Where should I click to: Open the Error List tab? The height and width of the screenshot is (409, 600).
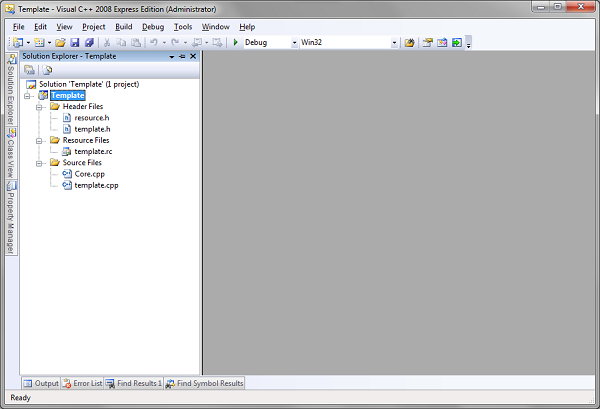[x=82, y=383]
